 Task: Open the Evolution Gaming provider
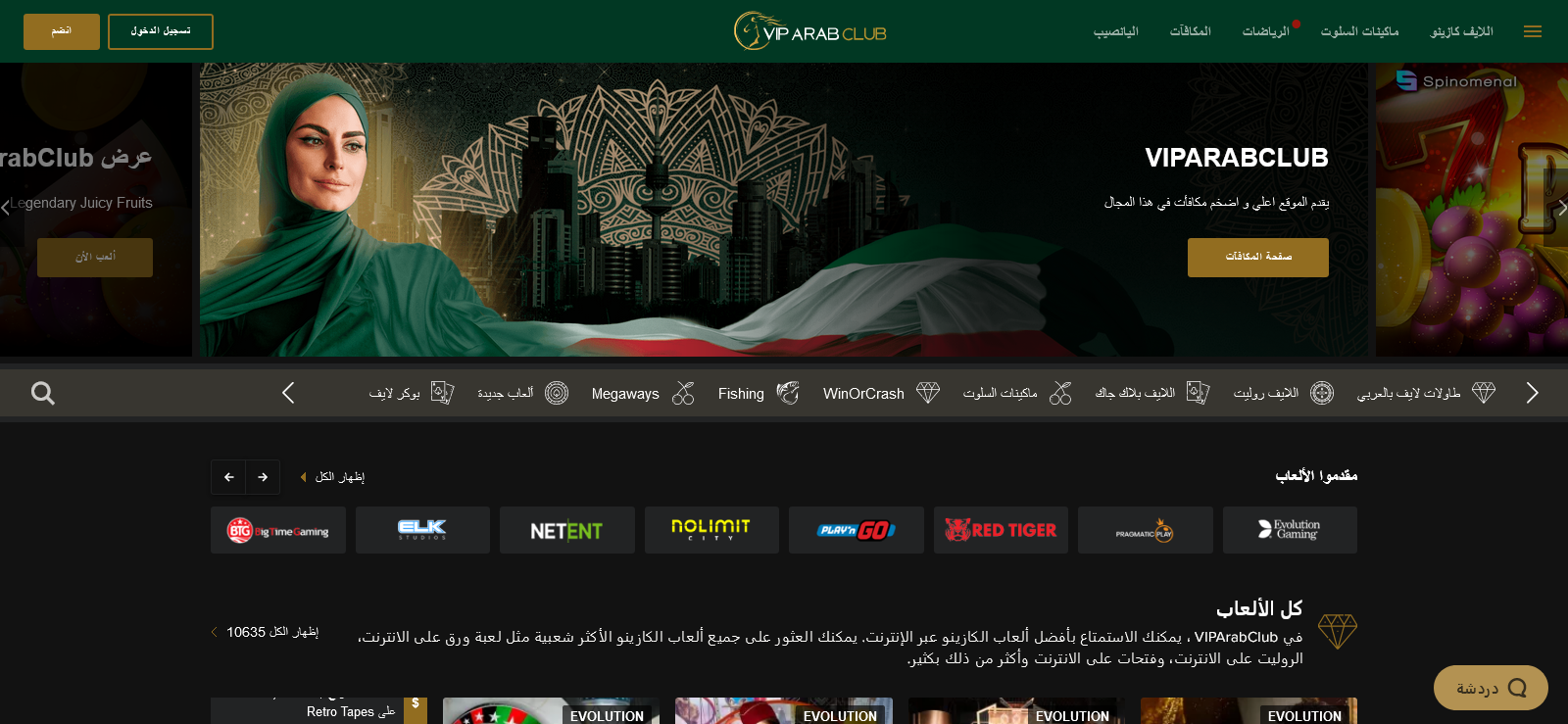click(1290, 530)
